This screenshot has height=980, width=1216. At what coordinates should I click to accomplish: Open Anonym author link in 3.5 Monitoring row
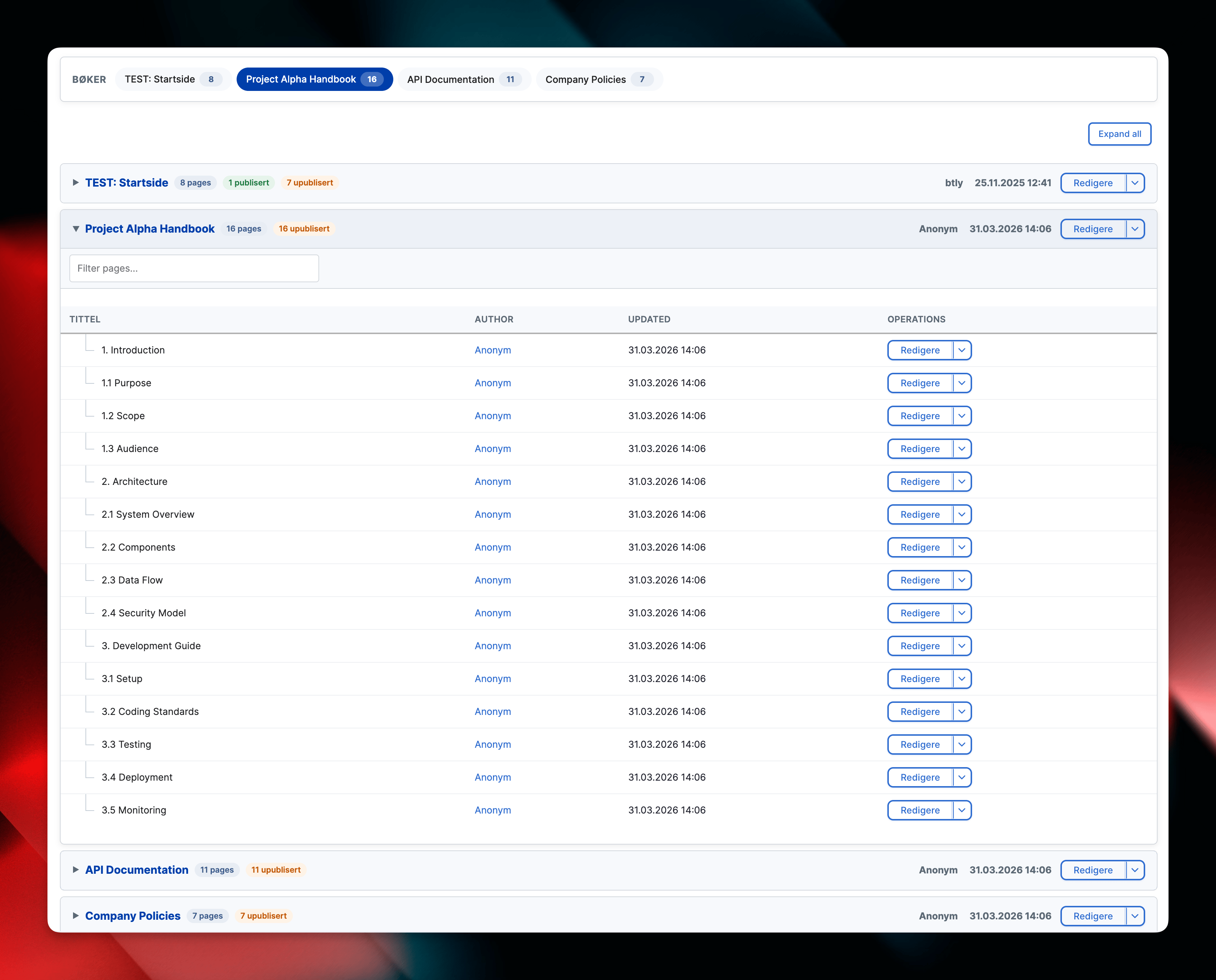(x=492, y=810)
